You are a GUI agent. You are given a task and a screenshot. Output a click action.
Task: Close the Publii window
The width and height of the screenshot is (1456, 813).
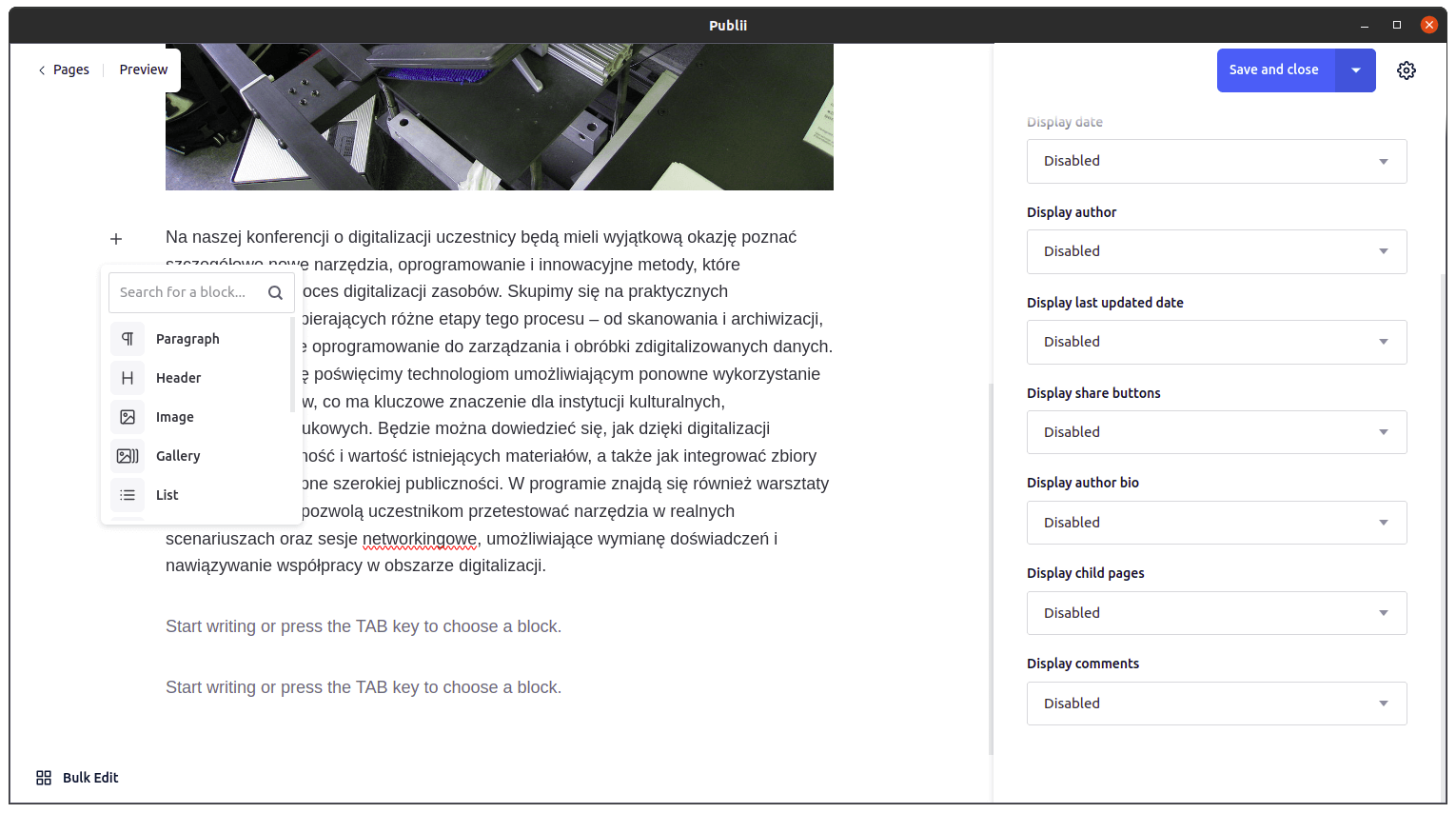(1429, 26)
